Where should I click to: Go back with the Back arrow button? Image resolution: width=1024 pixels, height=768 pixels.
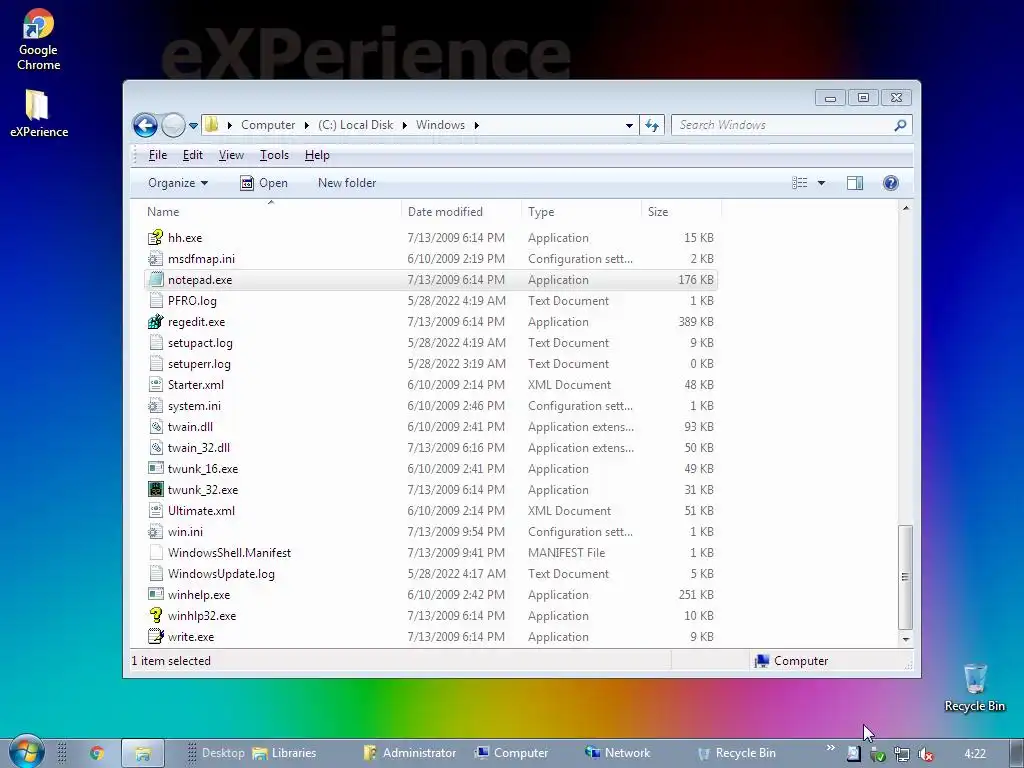click(145, 125)
